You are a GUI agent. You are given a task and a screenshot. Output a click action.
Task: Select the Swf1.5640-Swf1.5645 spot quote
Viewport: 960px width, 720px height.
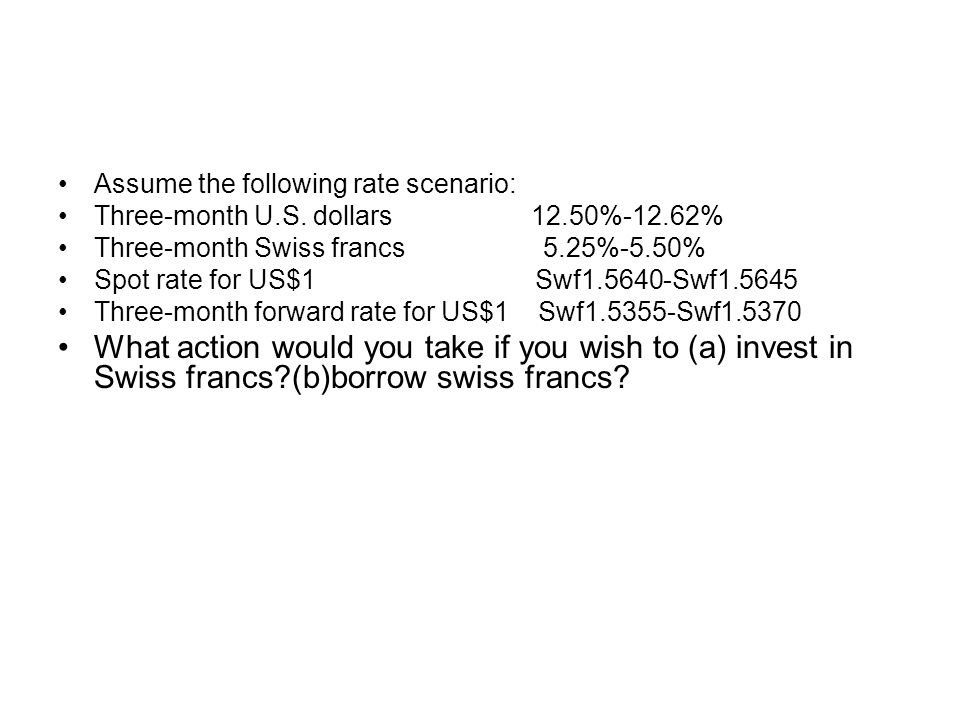pos(666,280)
